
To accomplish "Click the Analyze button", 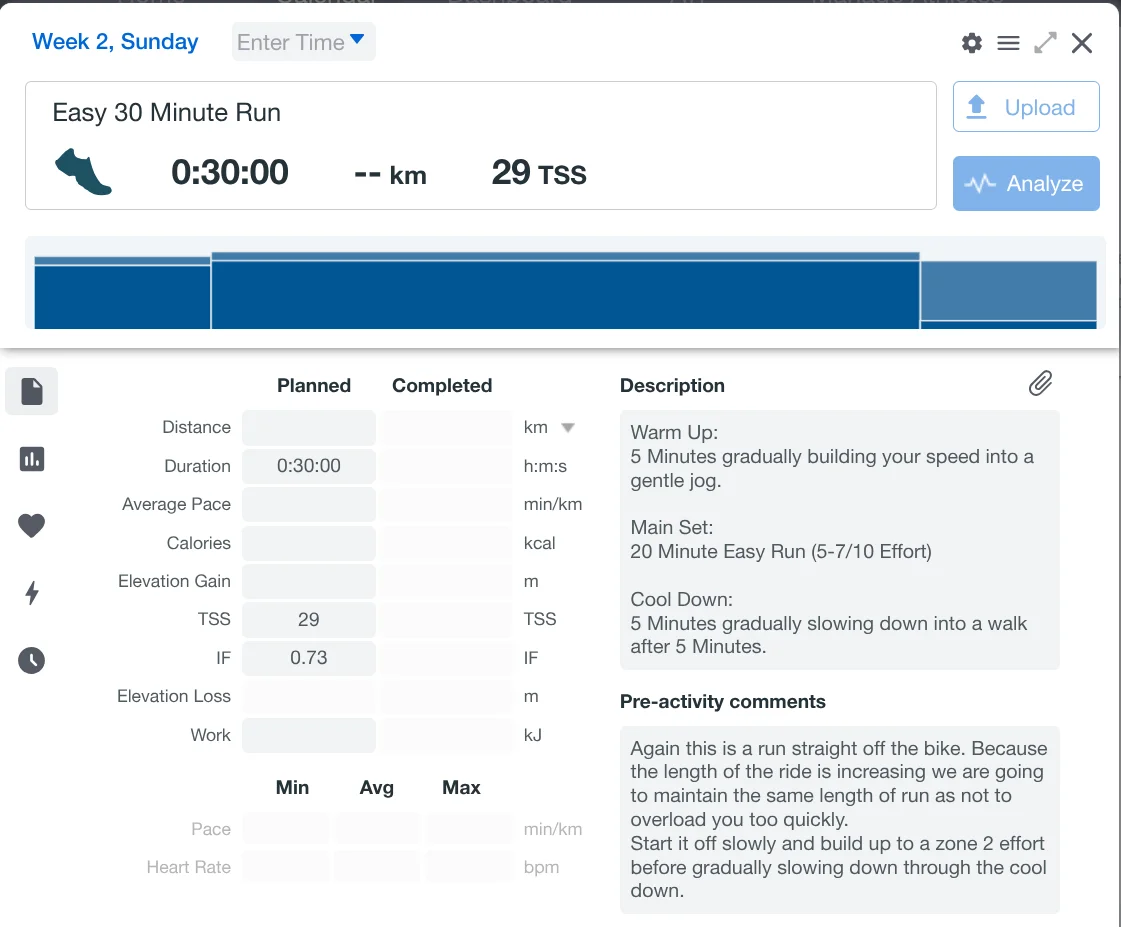I will click(x=1026, y=183).
